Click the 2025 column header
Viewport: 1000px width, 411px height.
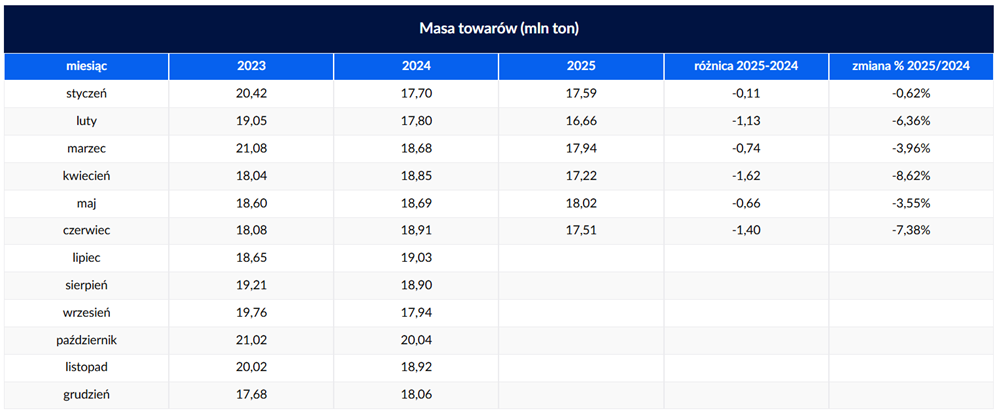(x=581, y=66)
